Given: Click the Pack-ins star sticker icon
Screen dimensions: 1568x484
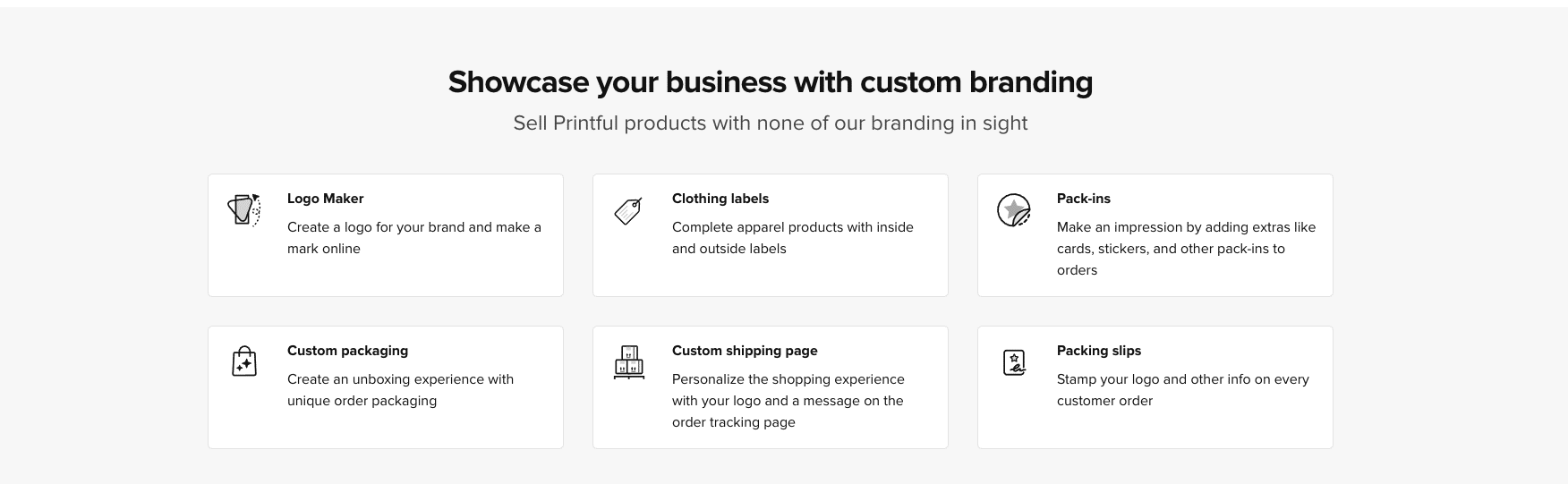Looking at the screenshot, I should pos(1013,210).
